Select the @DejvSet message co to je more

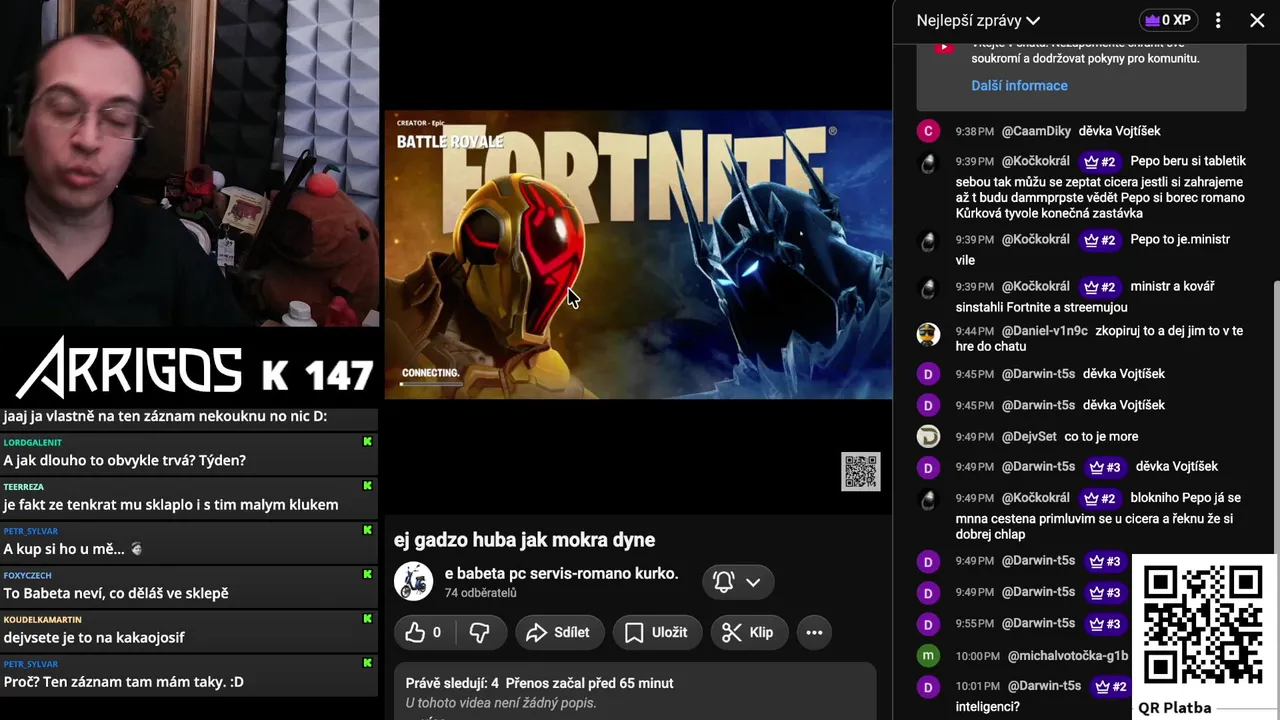1101,436
